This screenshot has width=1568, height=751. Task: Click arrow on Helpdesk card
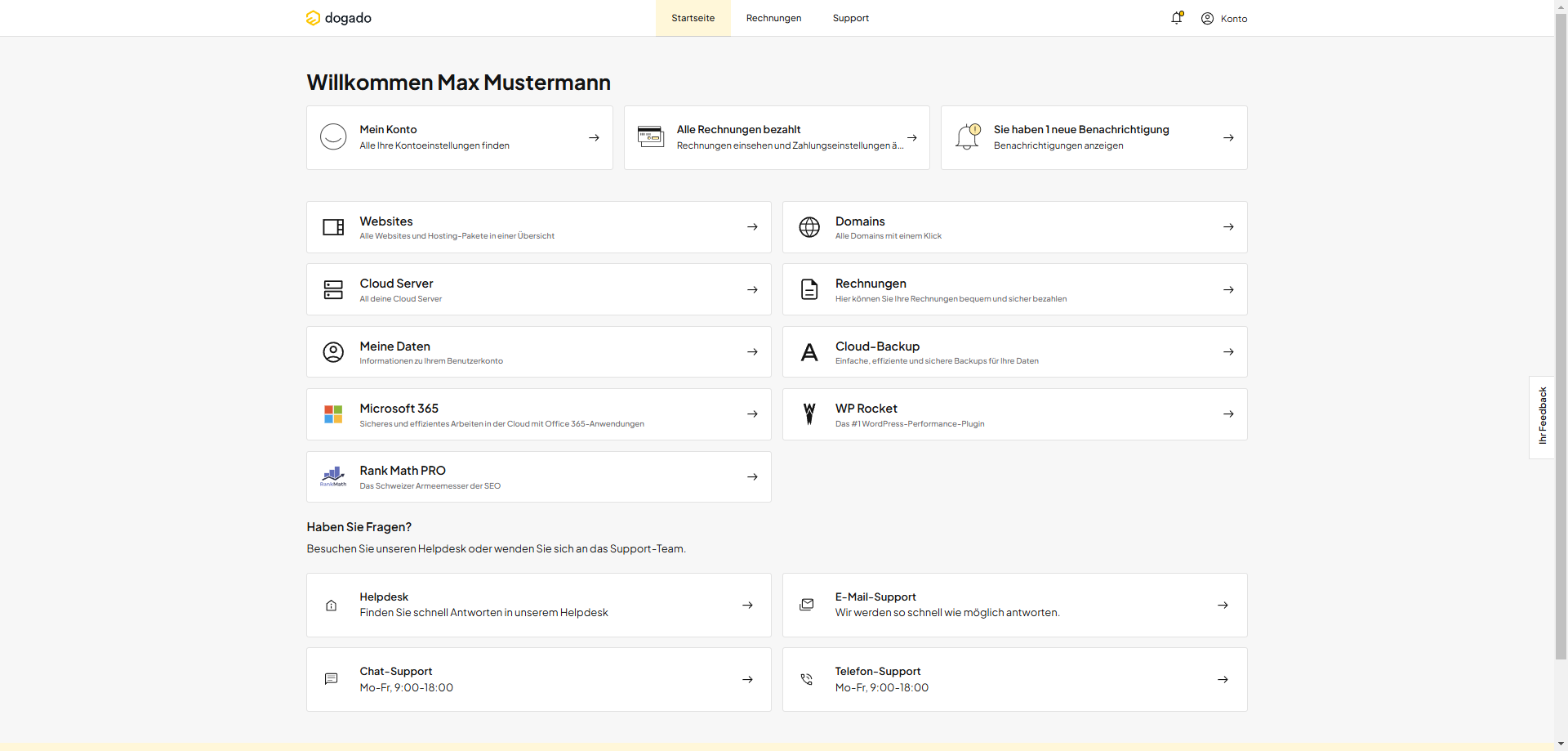click(747, 605)
